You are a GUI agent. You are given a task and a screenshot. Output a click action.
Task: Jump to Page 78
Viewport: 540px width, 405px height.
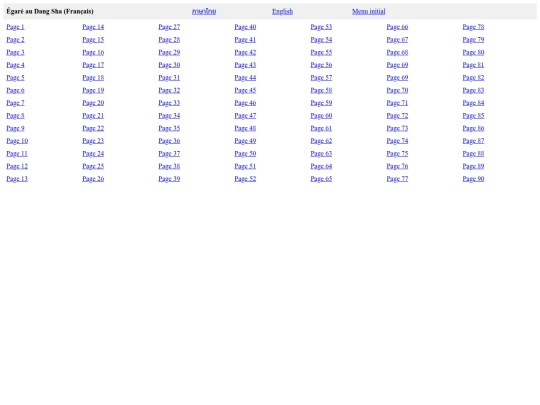[473, 27]
